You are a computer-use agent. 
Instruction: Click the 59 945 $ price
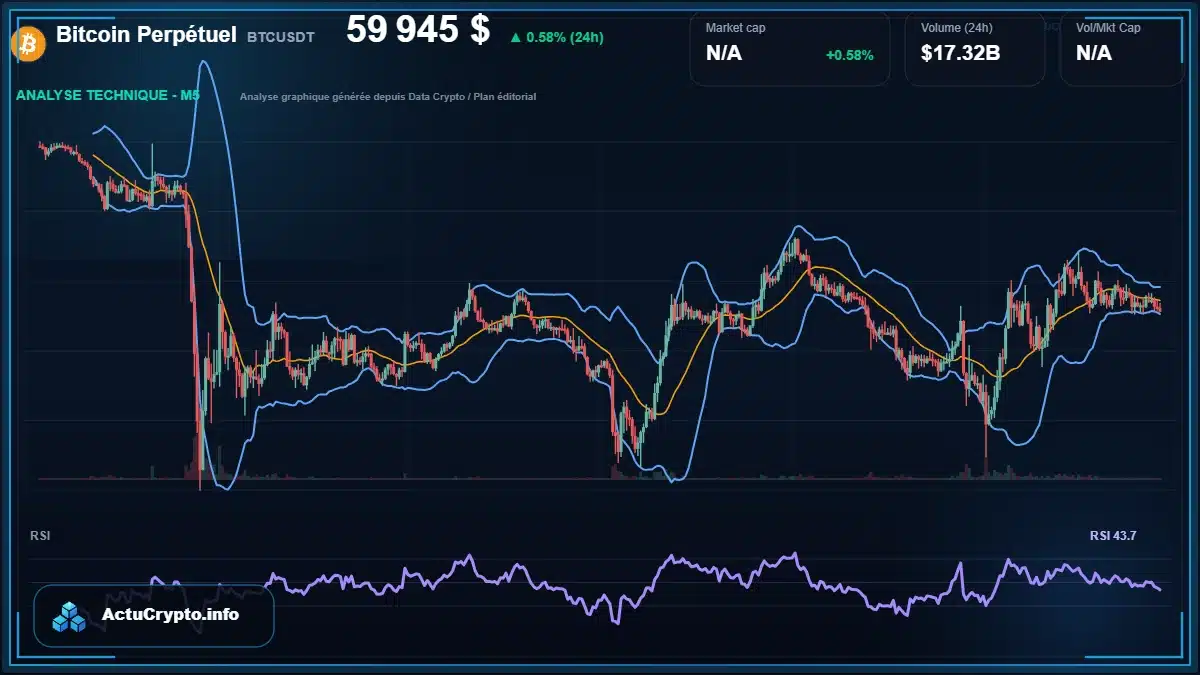(x=418, y=30)
